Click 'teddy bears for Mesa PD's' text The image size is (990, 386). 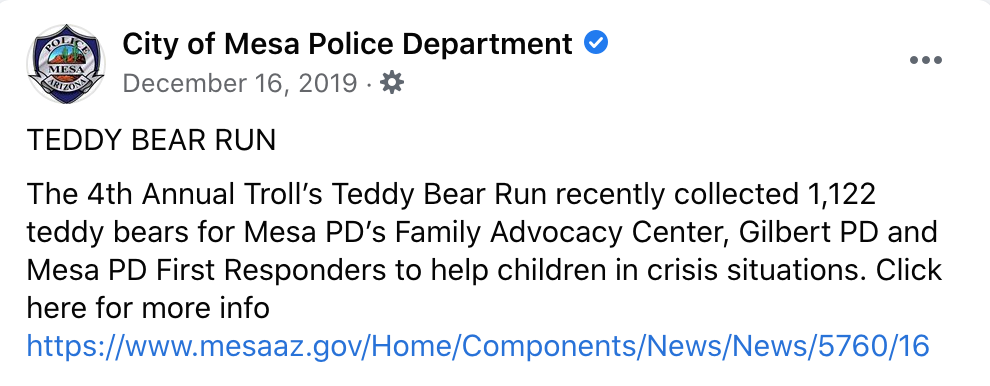(206, 234)
